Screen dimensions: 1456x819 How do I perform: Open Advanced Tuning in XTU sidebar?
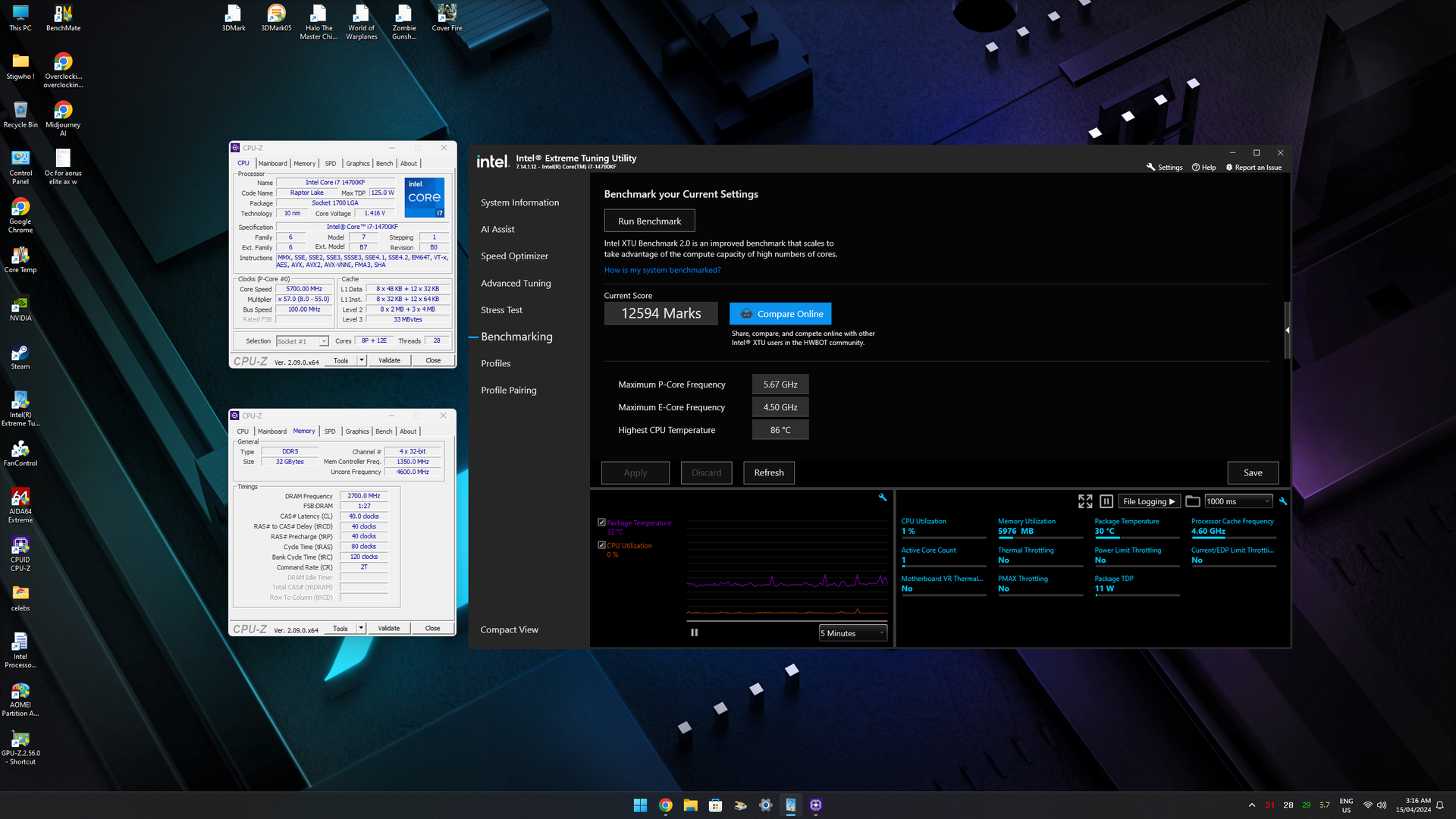click(x=516, y=283)
